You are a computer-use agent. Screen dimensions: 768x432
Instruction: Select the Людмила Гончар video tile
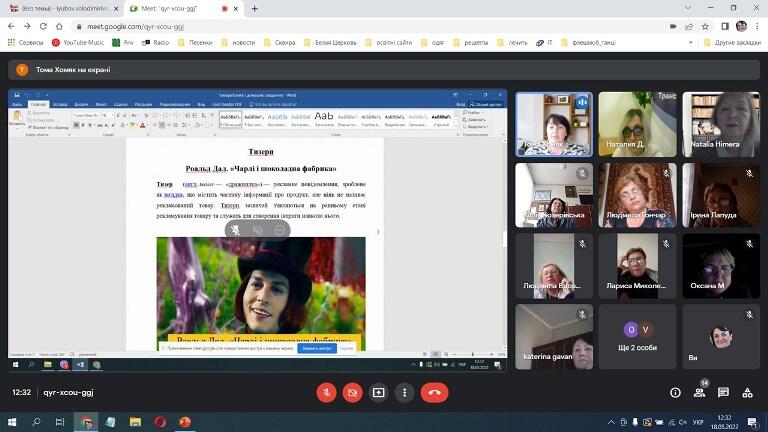tap(637, 195)
